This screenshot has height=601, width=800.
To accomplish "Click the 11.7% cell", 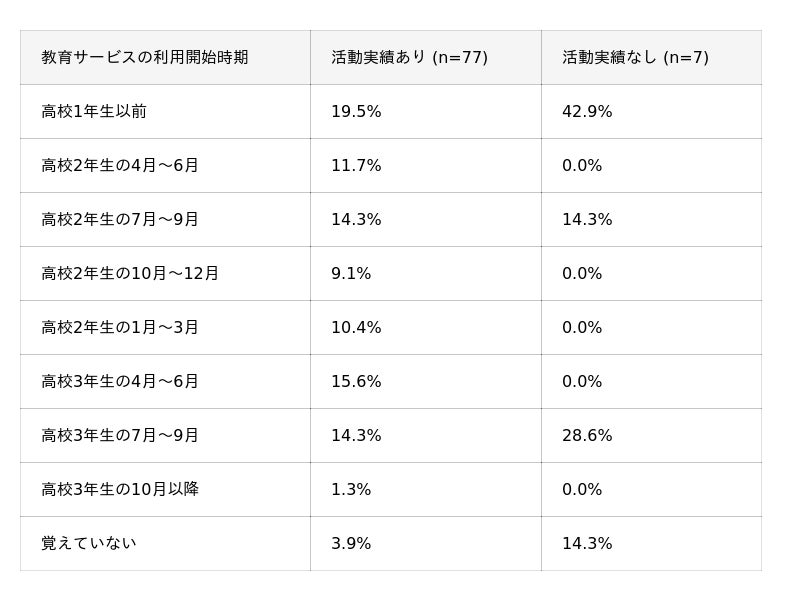I will 356,166.
